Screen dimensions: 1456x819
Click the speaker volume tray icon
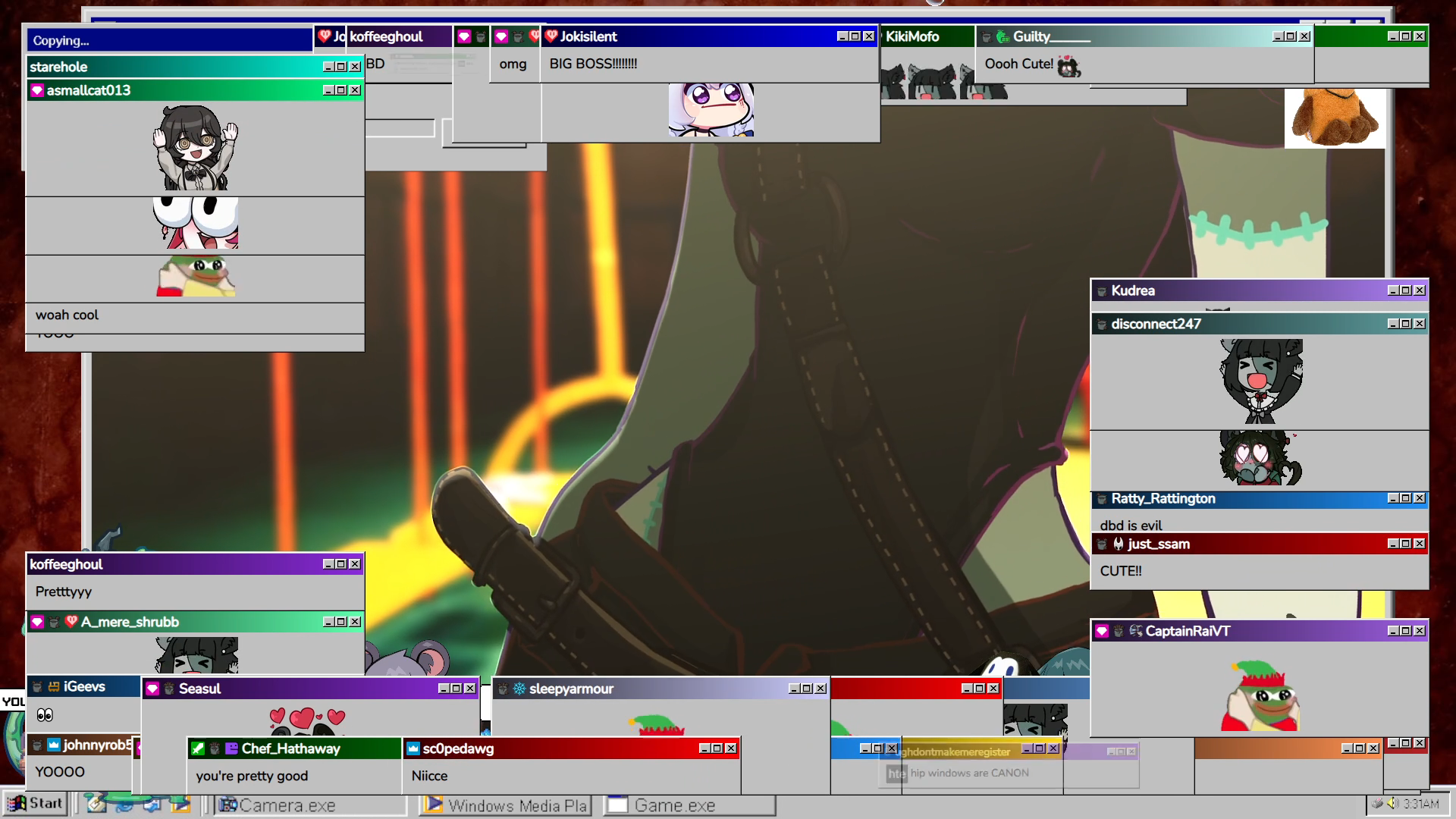point(1393,804)
